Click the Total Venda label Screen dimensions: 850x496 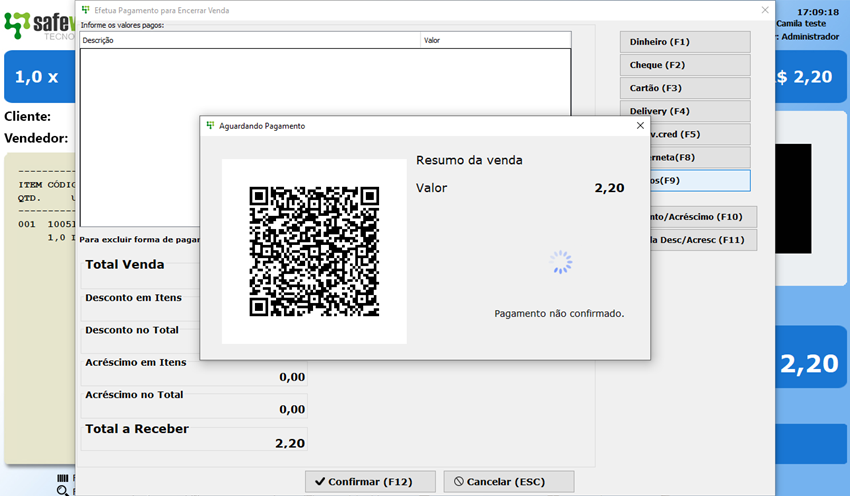(125, 265)
